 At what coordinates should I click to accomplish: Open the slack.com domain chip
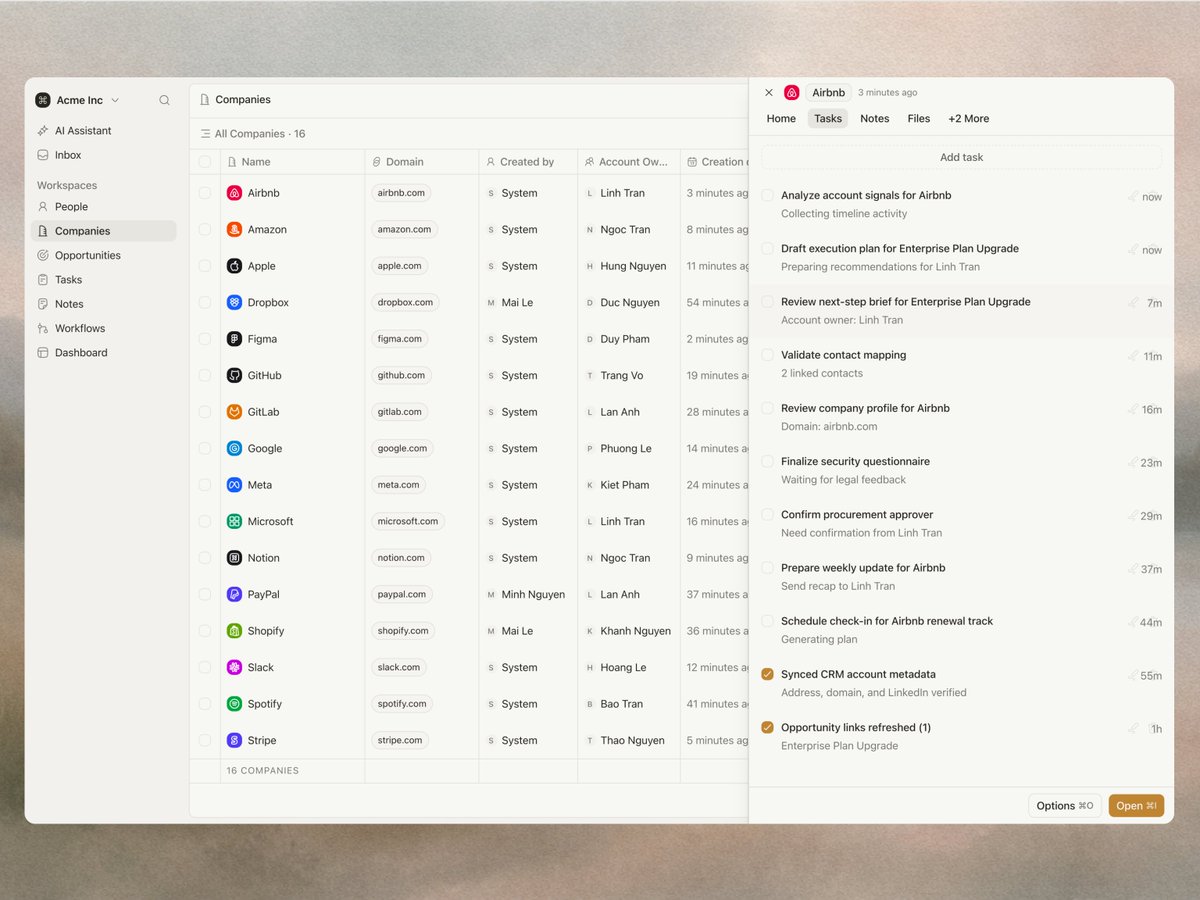coord(399,667)
